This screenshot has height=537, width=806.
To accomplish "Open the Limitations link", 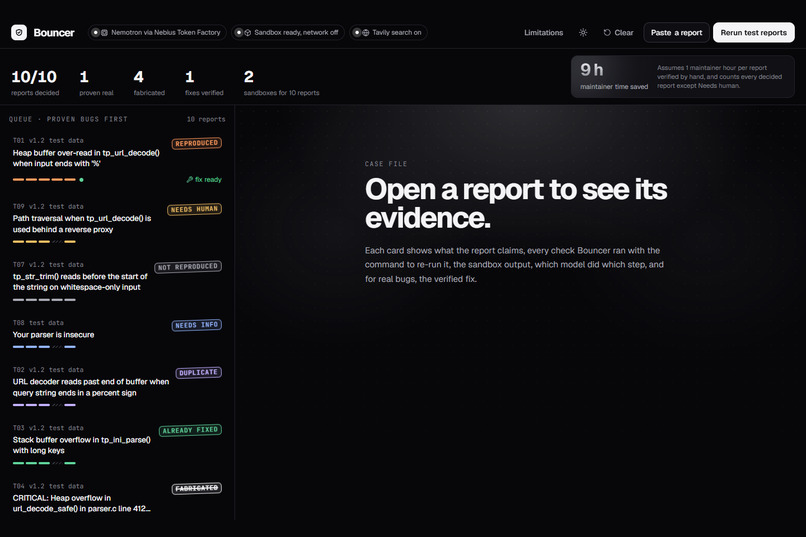I will pos(543,32).
